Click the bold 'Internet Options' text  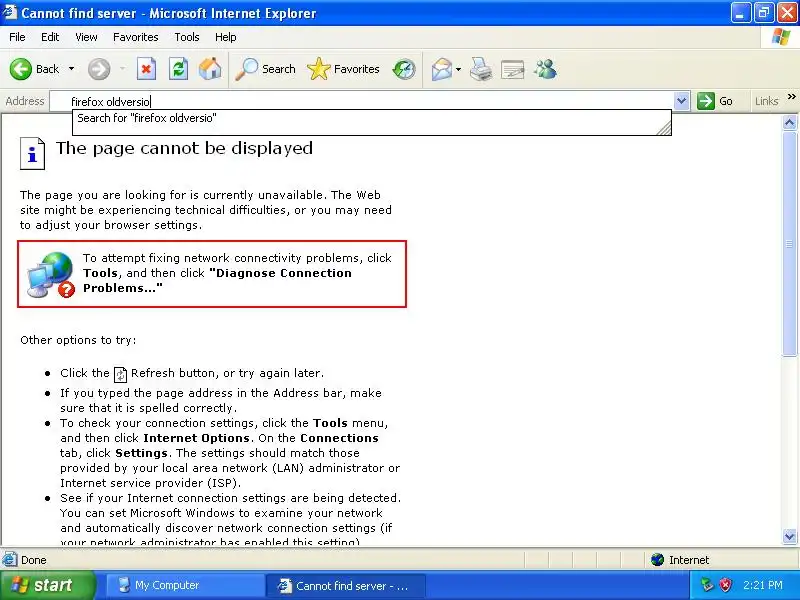click(196, 438)
